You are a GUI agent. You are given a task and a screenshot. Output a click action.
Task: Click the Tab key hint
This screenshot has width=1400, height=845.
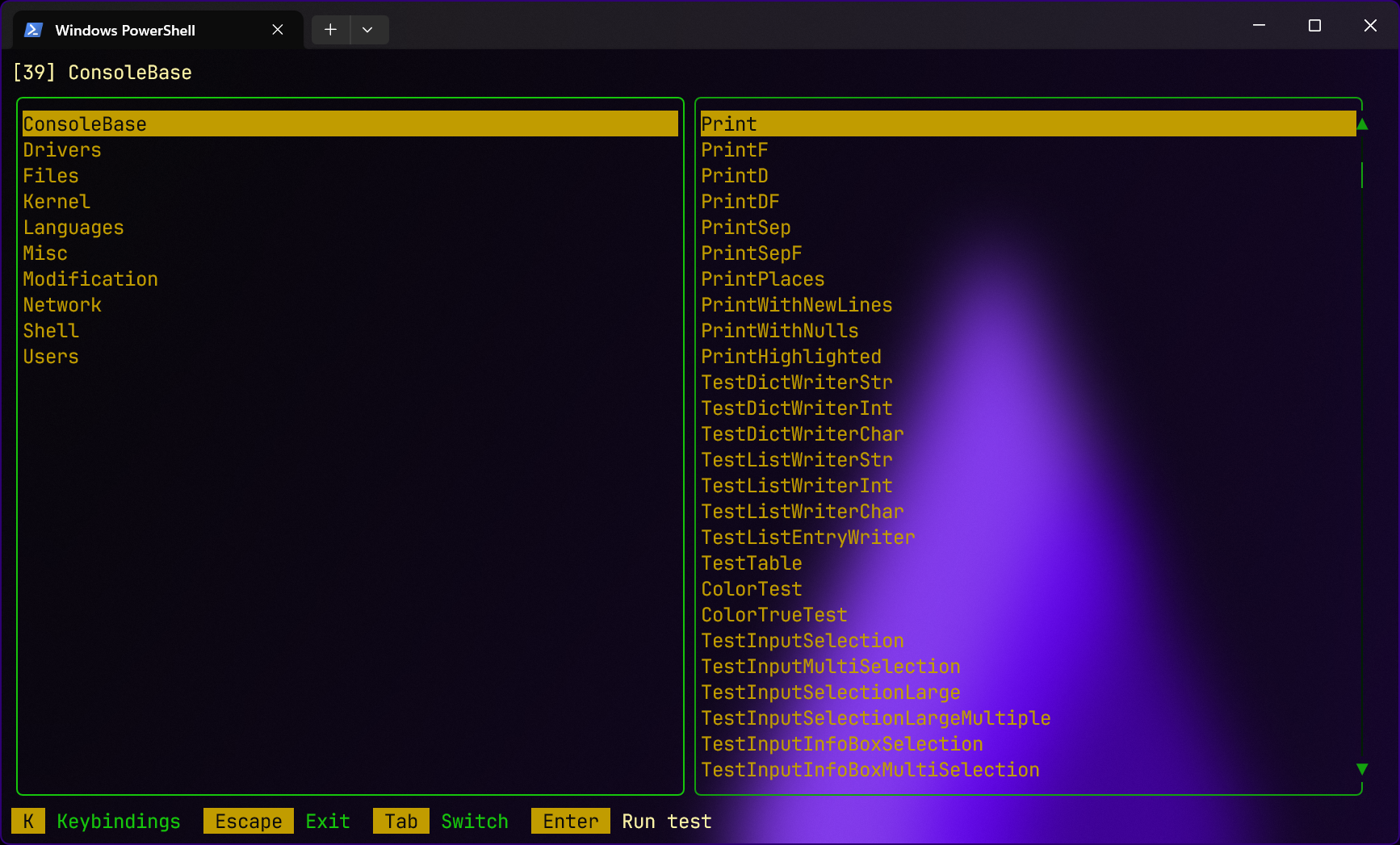click(x=401, y=822)
